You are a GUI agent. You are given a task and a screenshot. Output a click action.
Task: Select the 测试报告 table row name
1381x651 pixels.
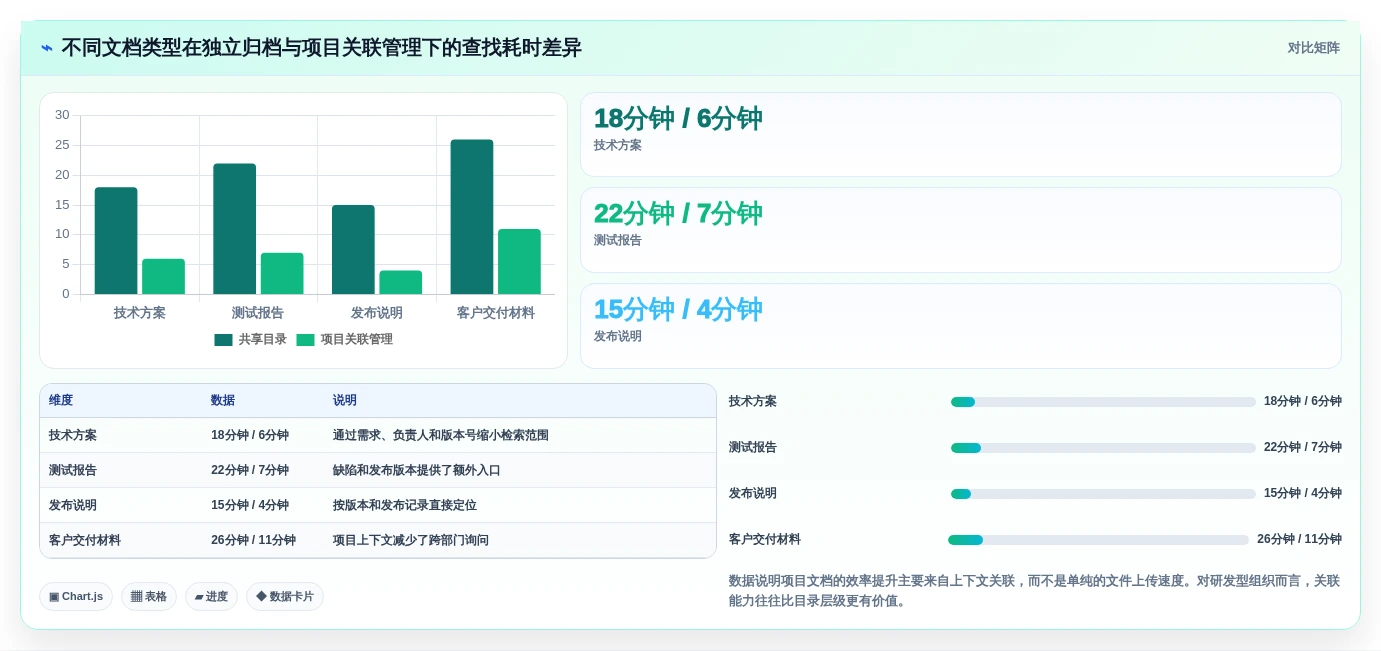[x=73, y=470]
